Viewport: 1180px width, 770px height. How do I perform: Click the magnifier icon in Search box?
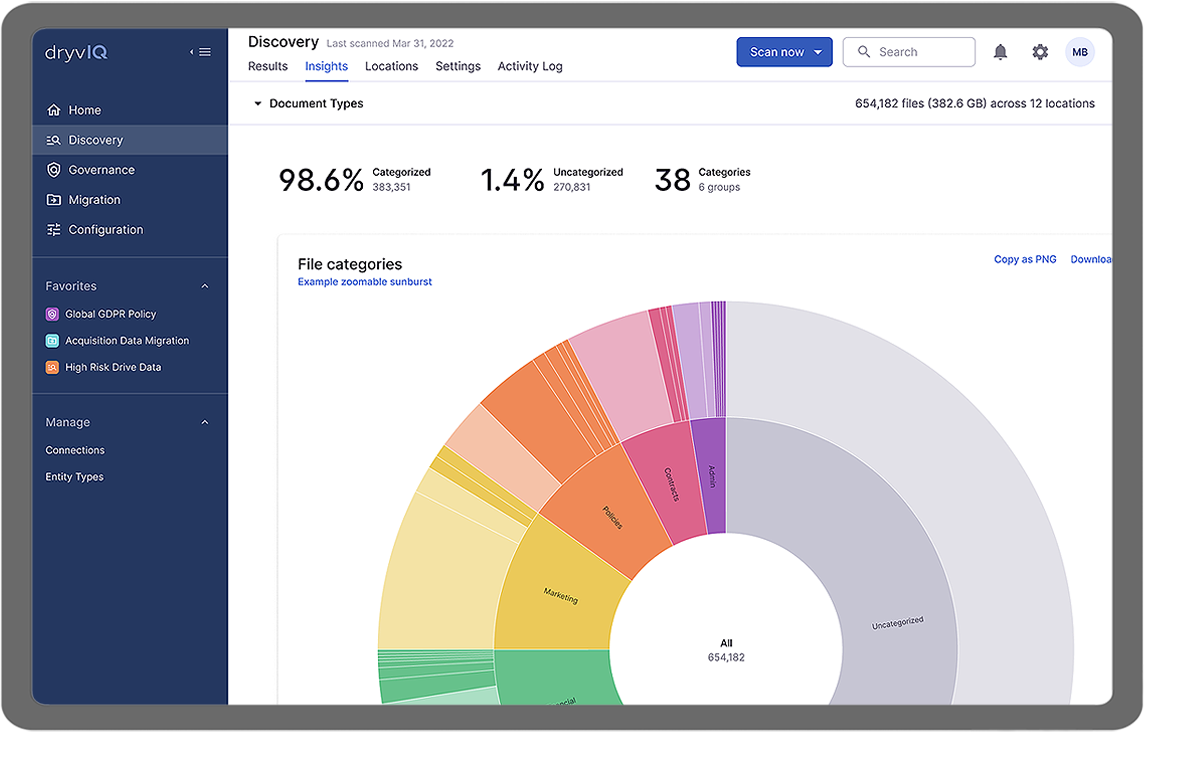point(864,52)
